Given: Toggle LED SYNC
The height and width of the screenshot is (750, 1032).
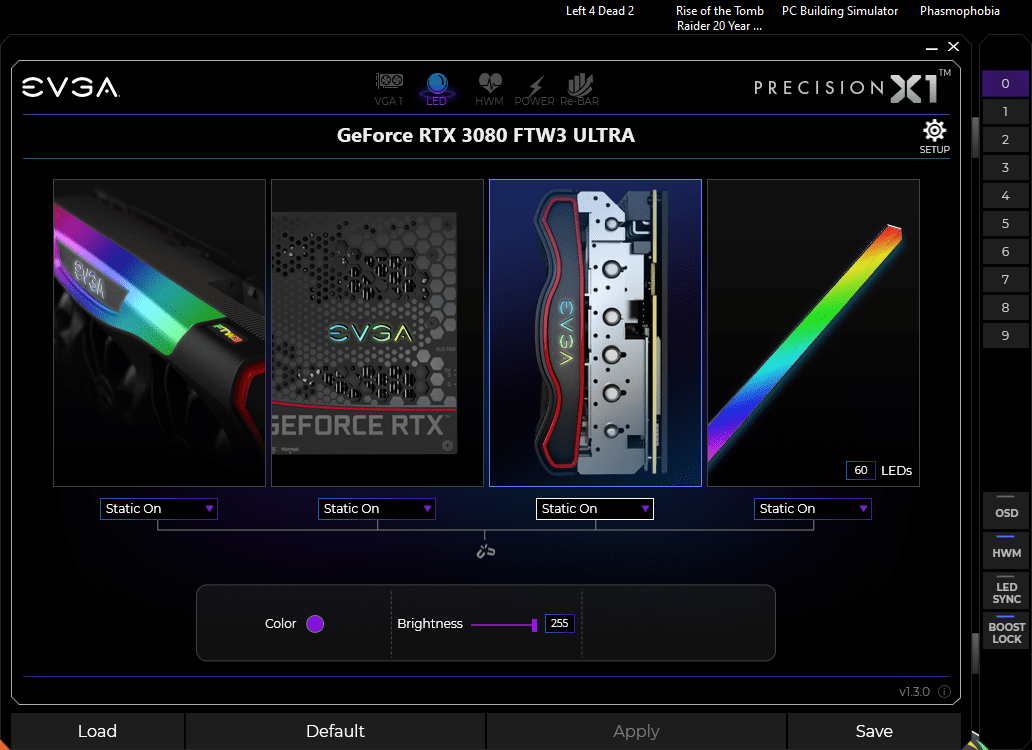Looking at the screenshot, I should click(x=1006, y=590).
